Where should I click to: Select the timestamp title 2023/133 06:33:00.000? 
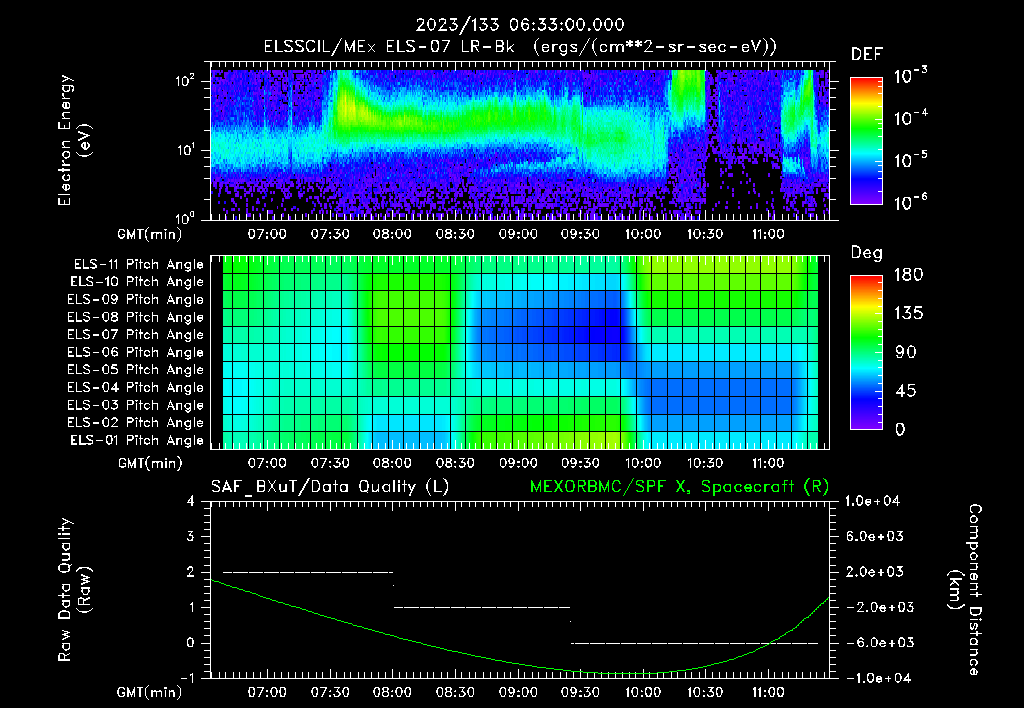[x=520, y=25]
